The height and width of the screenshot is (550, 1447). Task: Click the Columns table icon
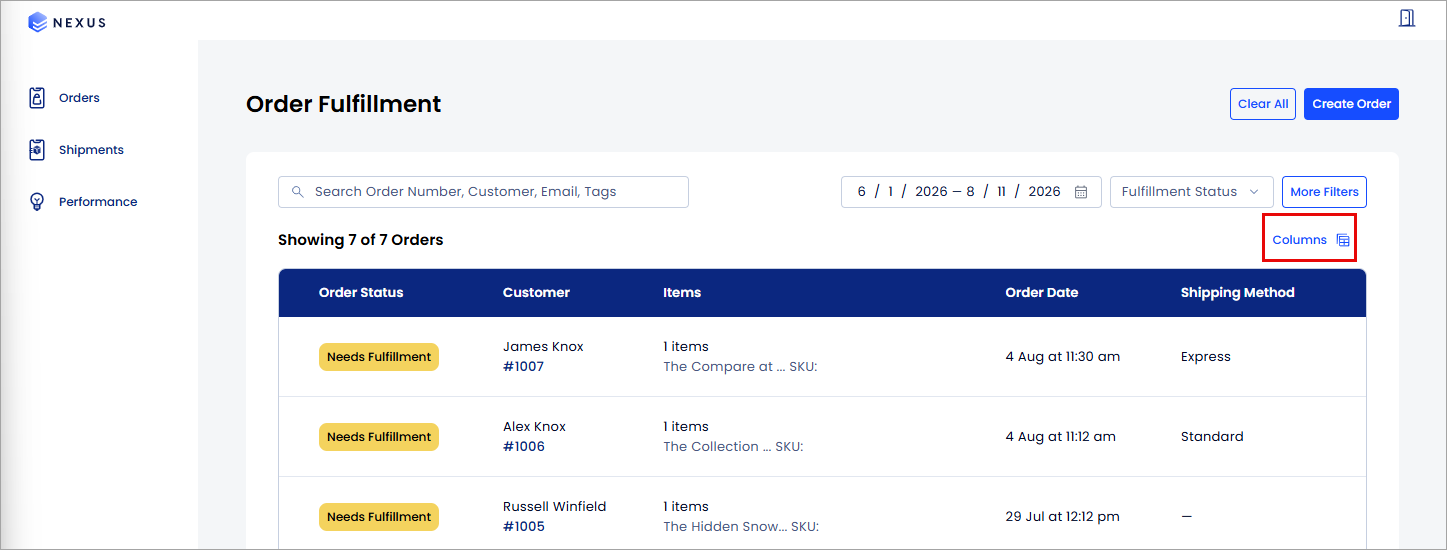(x=1343, y=240)
